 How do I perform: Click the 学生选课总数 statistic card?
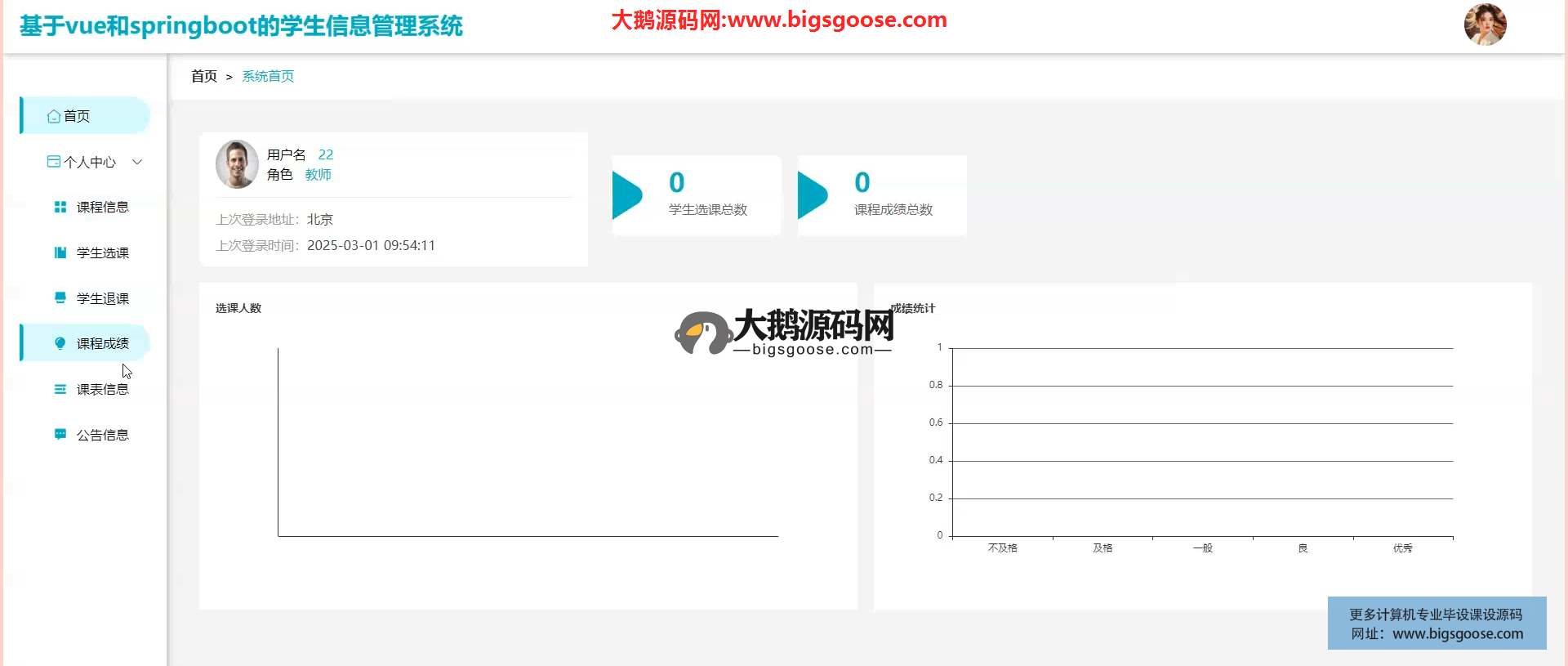697,196
